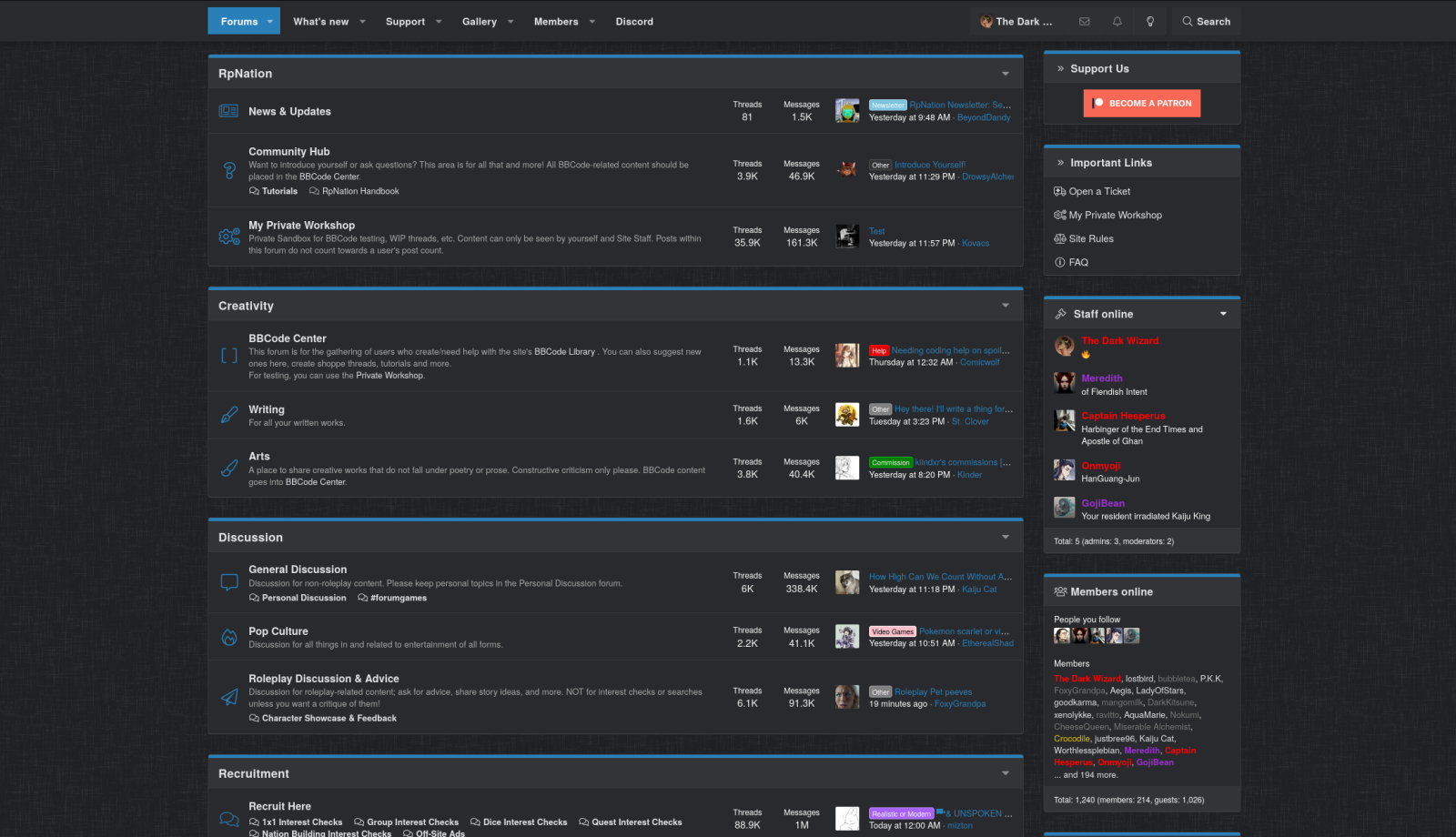Click the News & Updates forum icon
The height and width of the screenshot is (837, 1456).
[x=228, y=111]
